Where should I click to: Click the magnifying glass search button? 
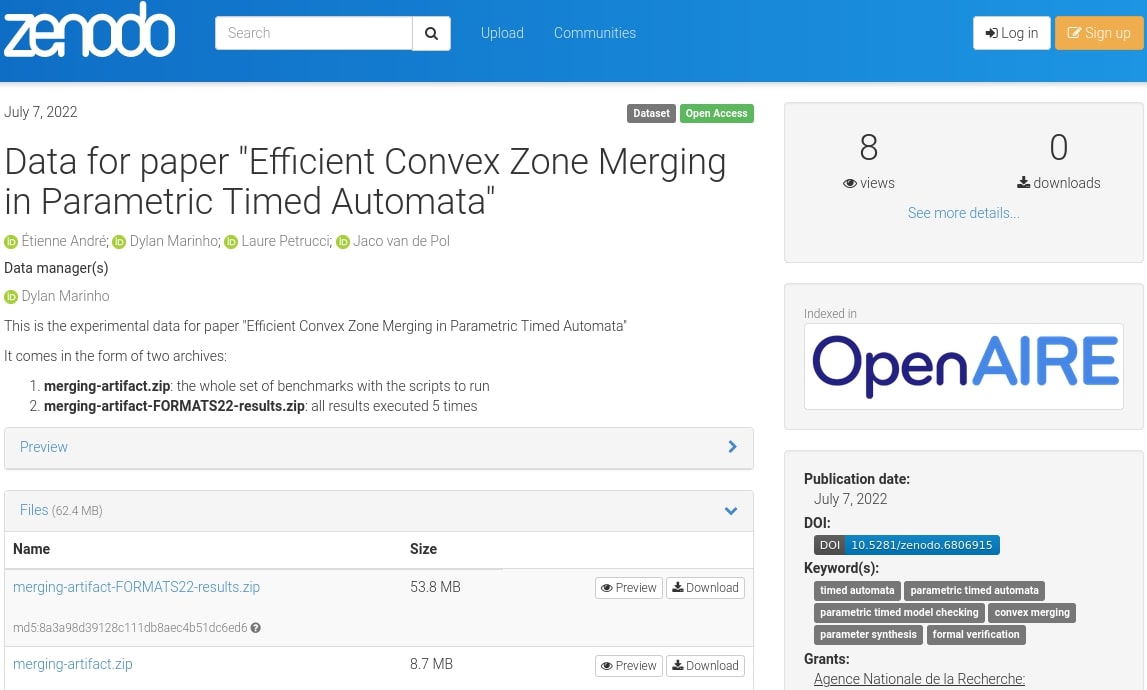click(431, 33)
